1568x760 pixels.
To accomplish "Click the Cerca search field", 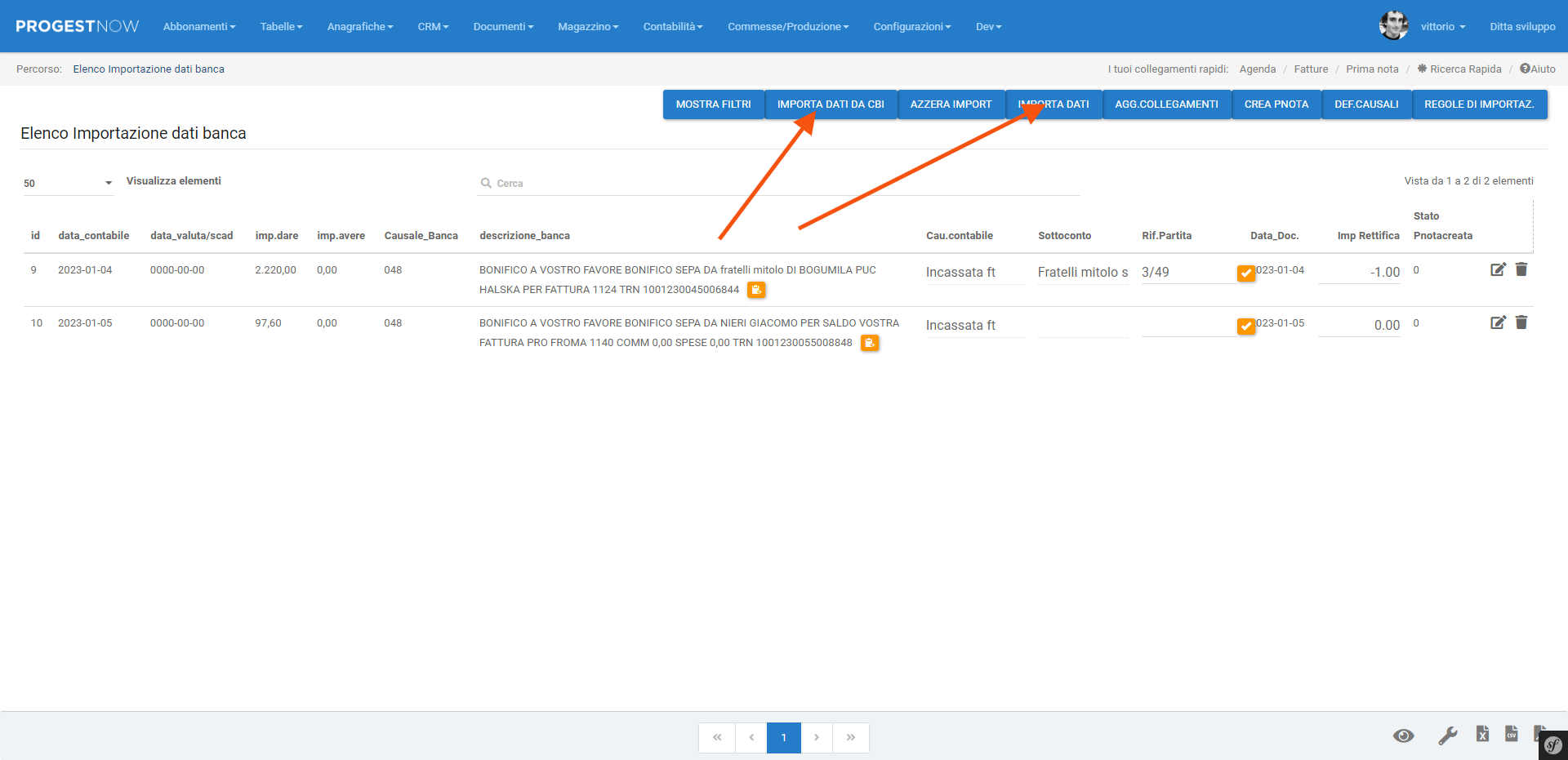I will (784, 184).
